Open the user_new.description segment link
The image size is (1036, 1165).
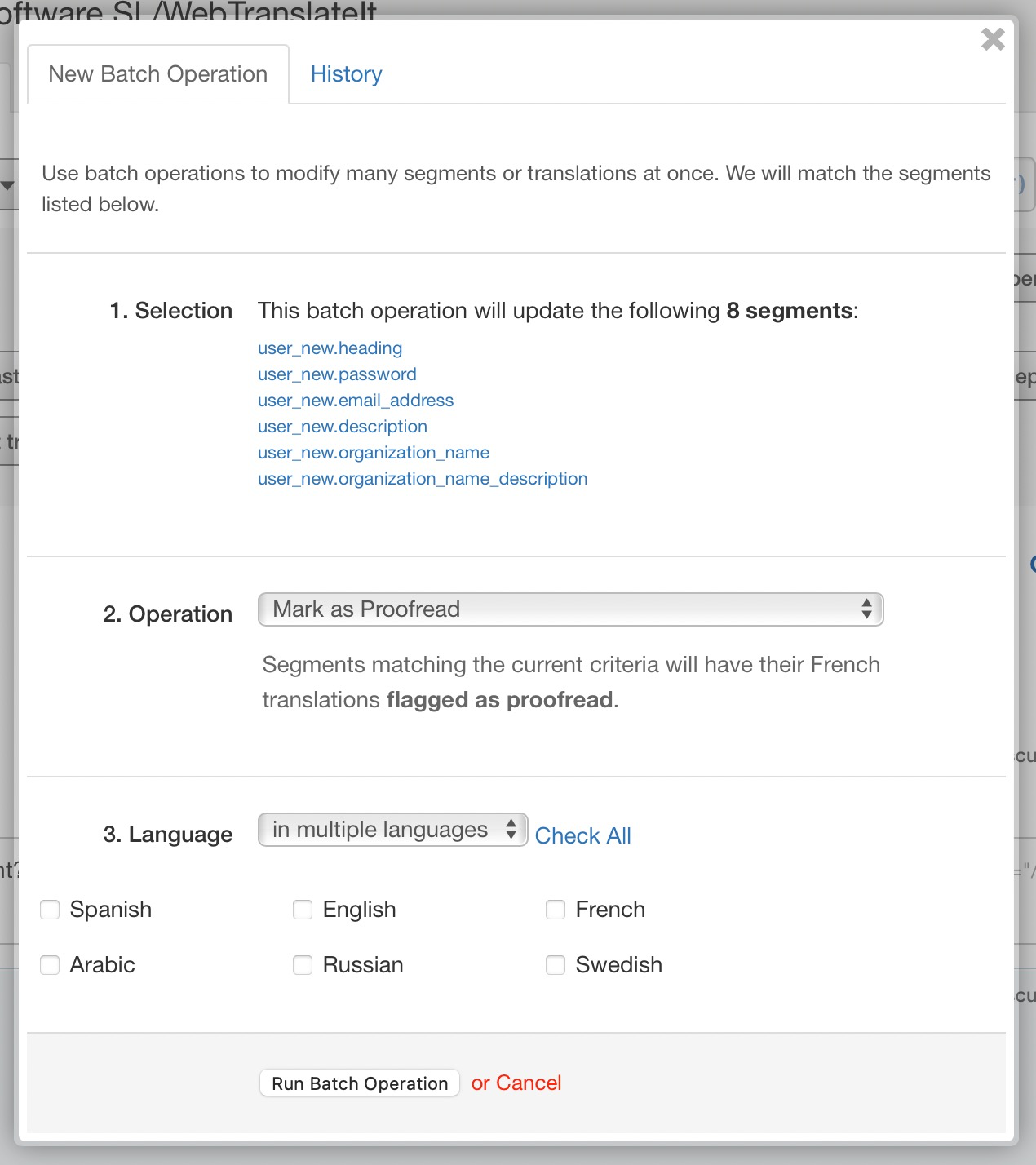[x=343, y=427]
